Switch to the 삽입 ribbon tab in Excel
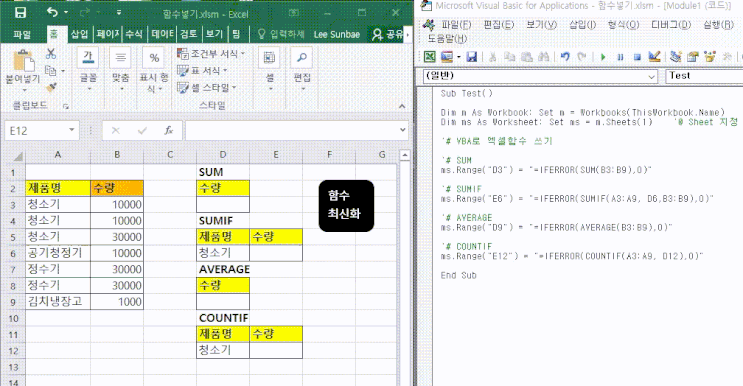 pos(80,34)
